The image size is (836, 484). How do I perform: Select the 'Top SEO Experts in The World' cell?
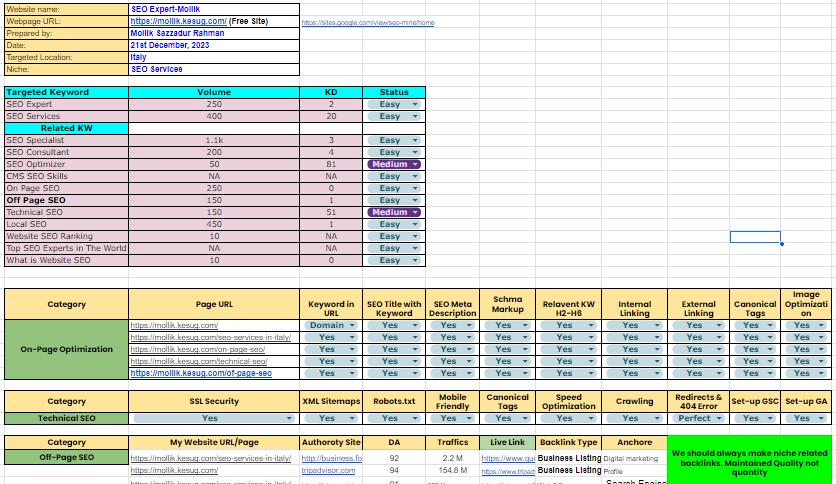[x=67, y=248]
